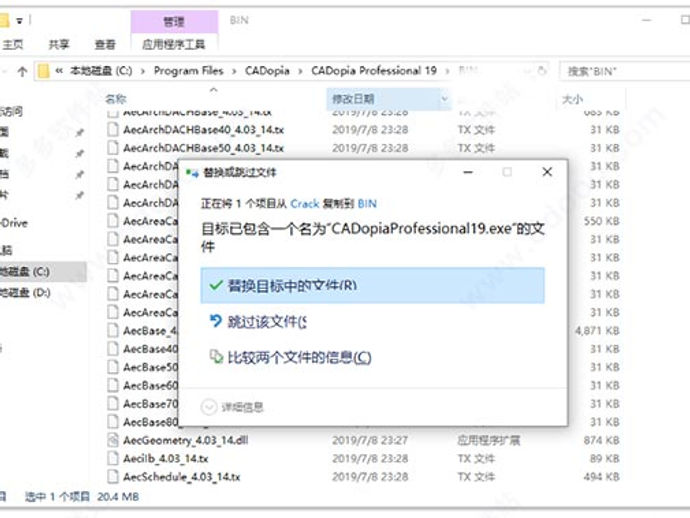Sort by 大小 column header
This screenshot has width=690, height=518.
point(572,99)
